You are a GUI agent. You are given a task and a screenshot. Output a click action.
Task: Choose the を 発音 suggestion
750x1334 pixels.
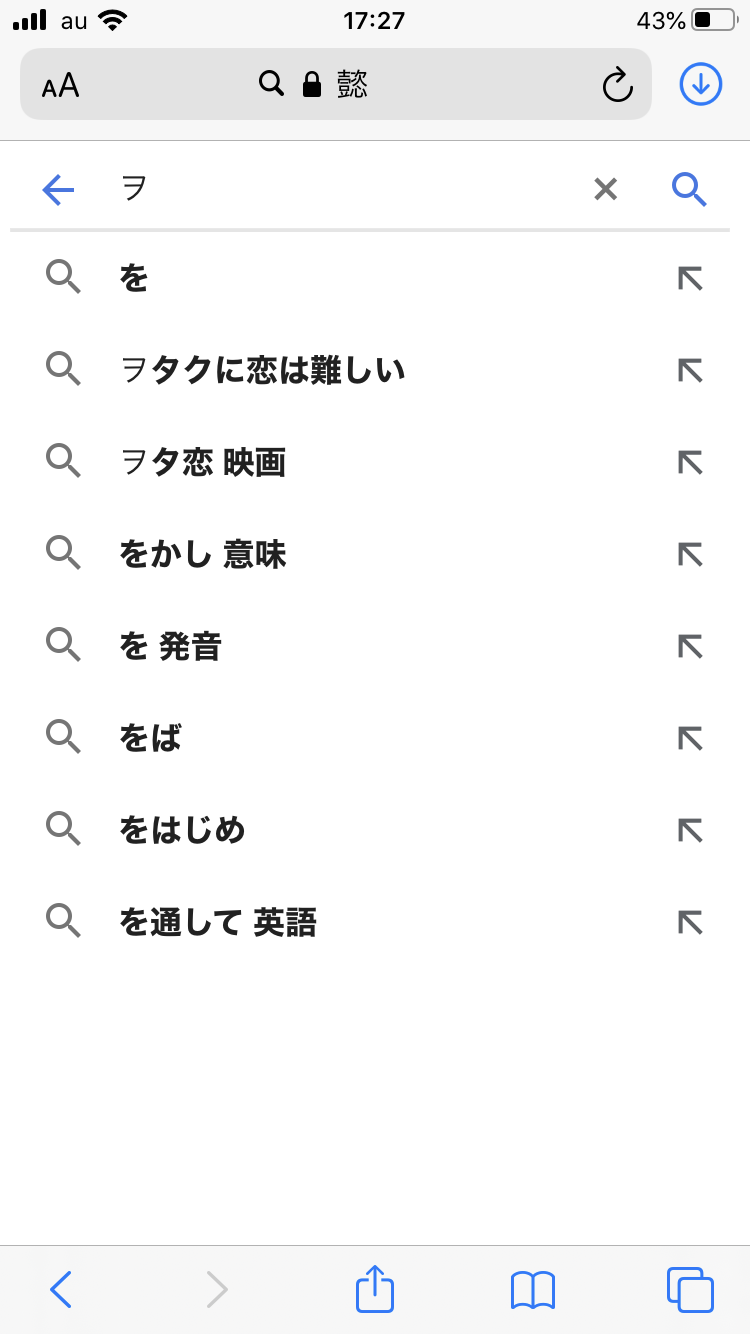click(170, 646)
